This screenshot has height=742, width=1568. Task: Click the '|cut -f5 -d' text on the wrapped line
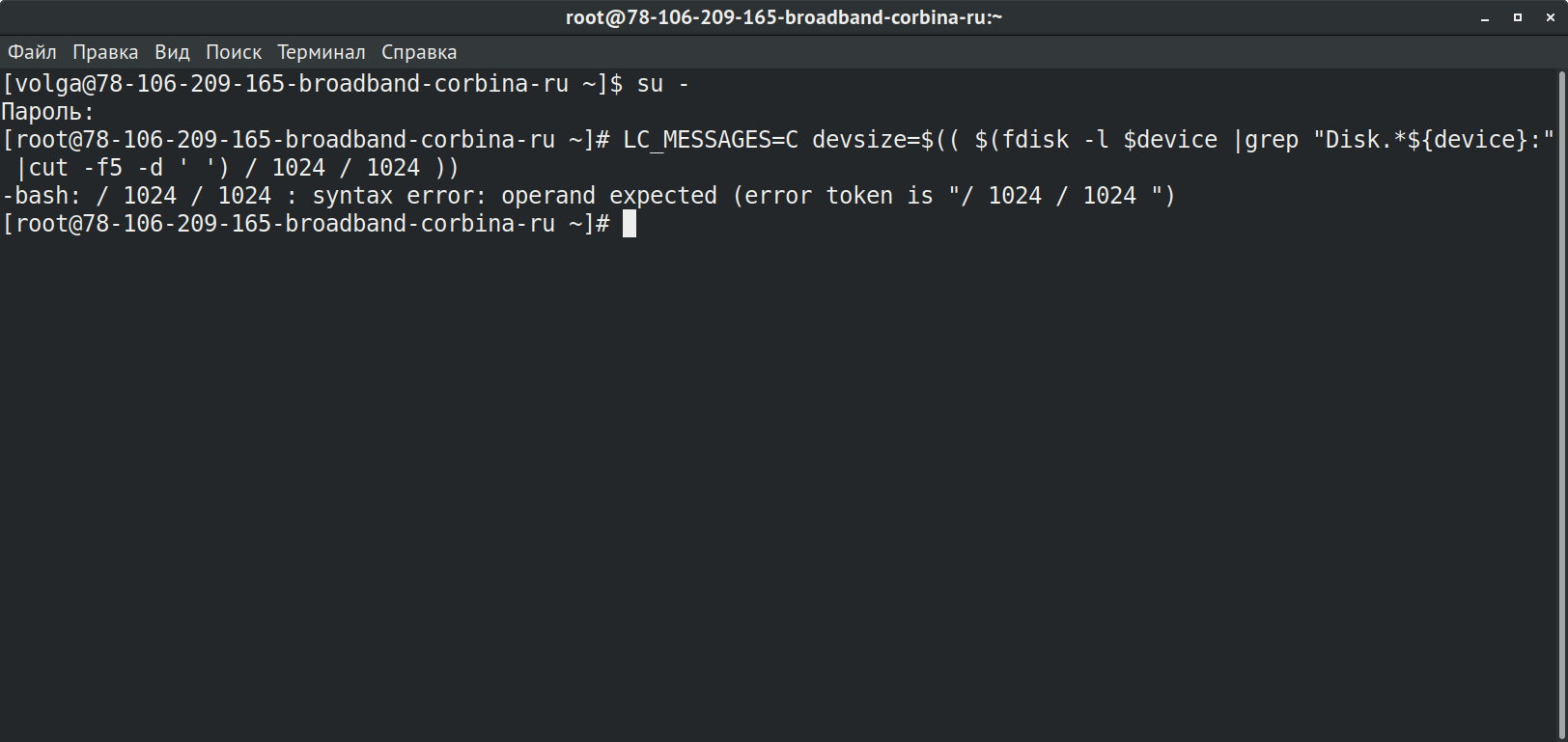(x=90, y=168)
